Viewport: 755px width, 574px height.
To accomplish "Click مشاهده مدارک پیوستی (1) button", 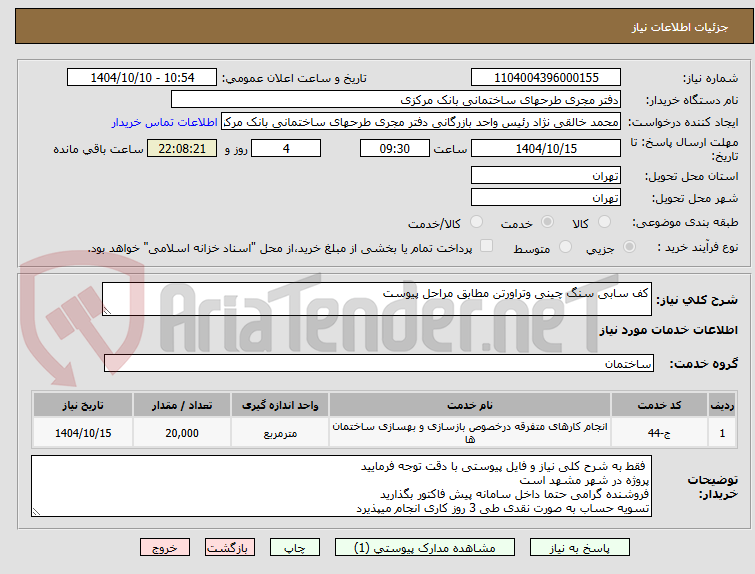I will pyautogui.click(x=425, y=548).
